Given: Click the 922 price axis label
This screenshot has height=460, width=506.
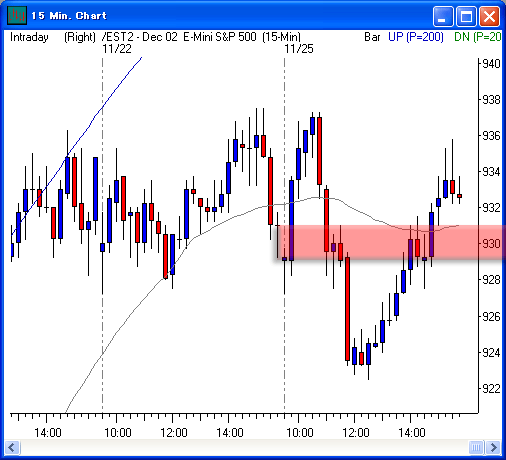Looking at the screenshot, I should point(491,388).
